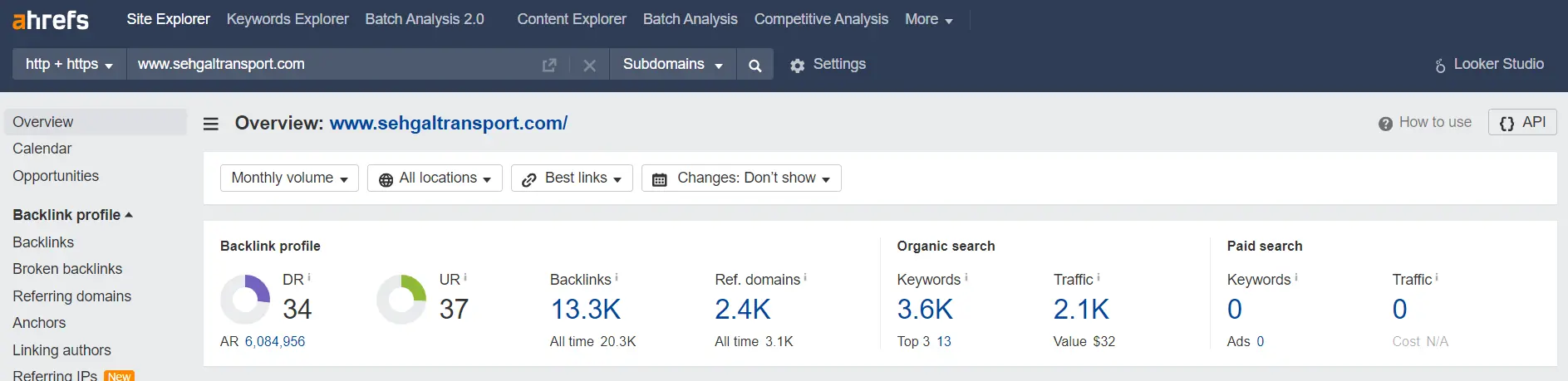Select Backlinks in the sidebar
The width and height of the screenshot is (1568, 381).
coord(43,242)
